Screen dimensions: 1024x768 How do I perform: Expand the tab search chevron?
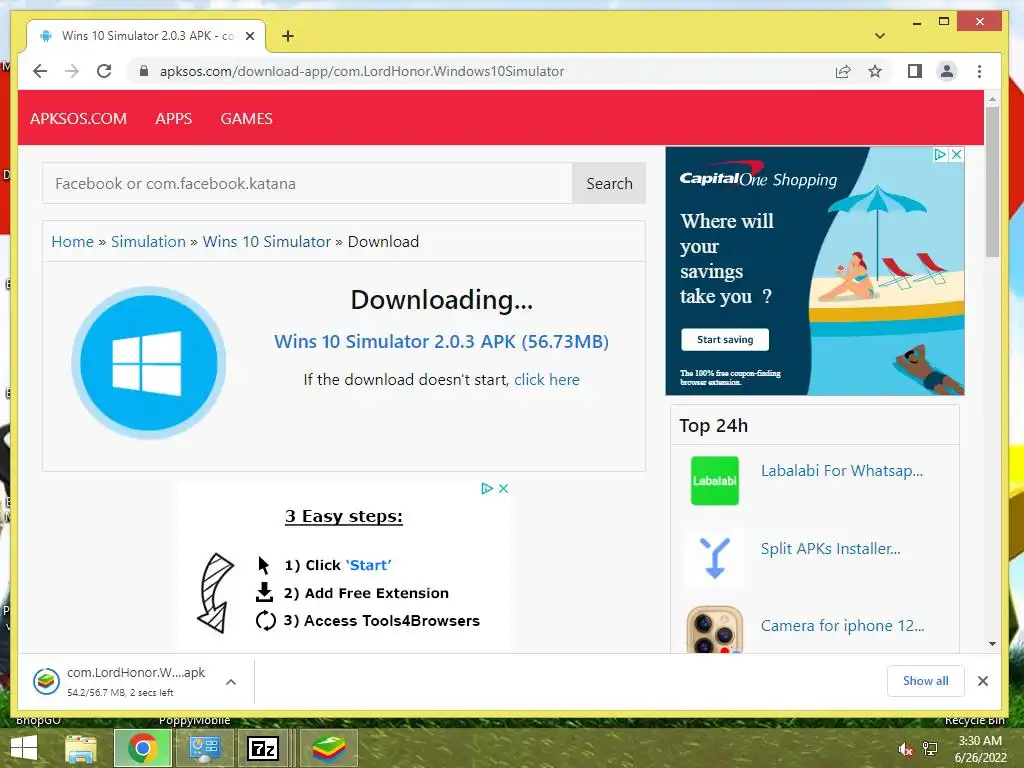tap(880, 36)
